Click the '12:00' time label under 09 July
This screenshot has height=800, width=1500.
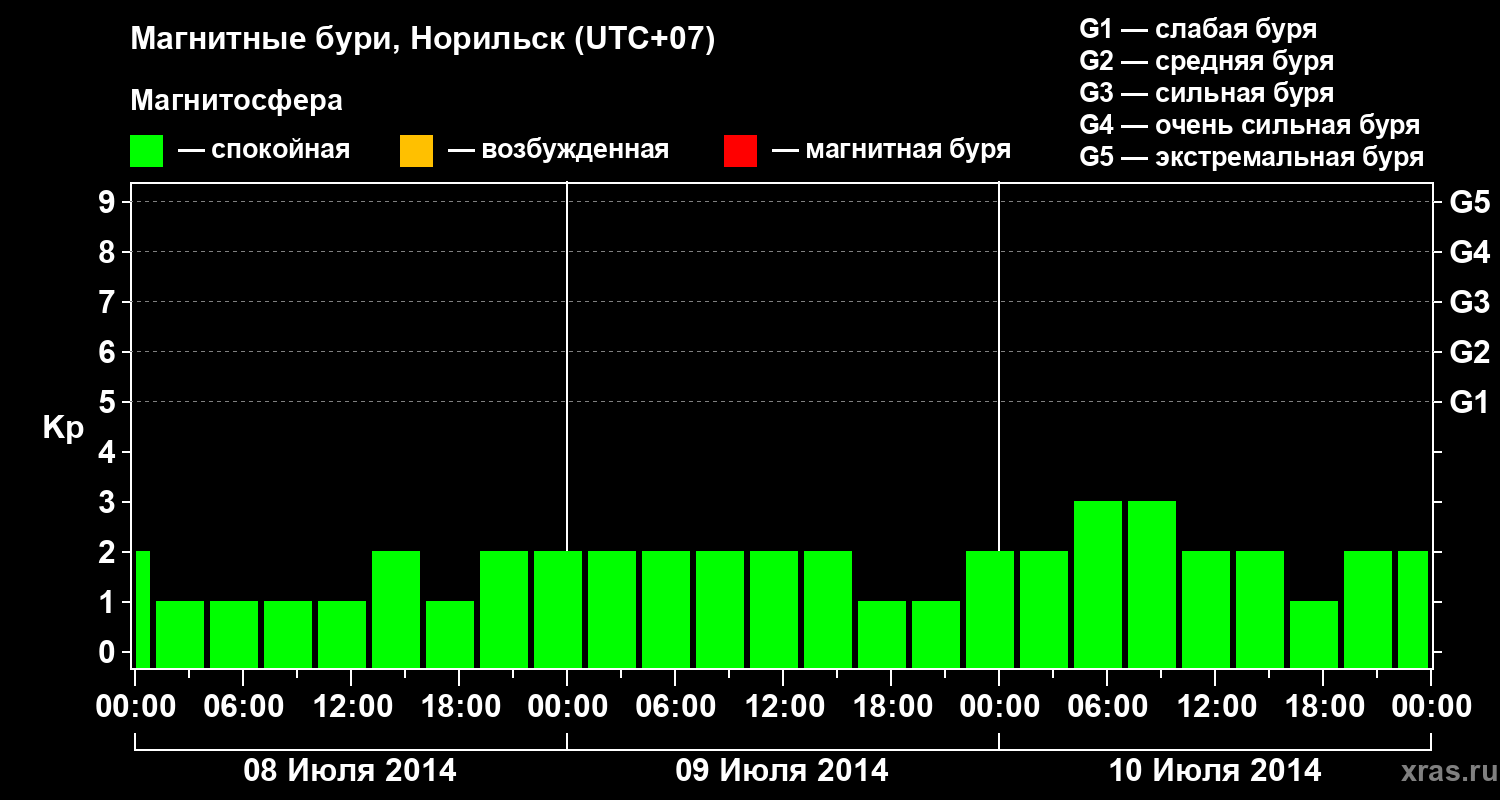(783, 706)
